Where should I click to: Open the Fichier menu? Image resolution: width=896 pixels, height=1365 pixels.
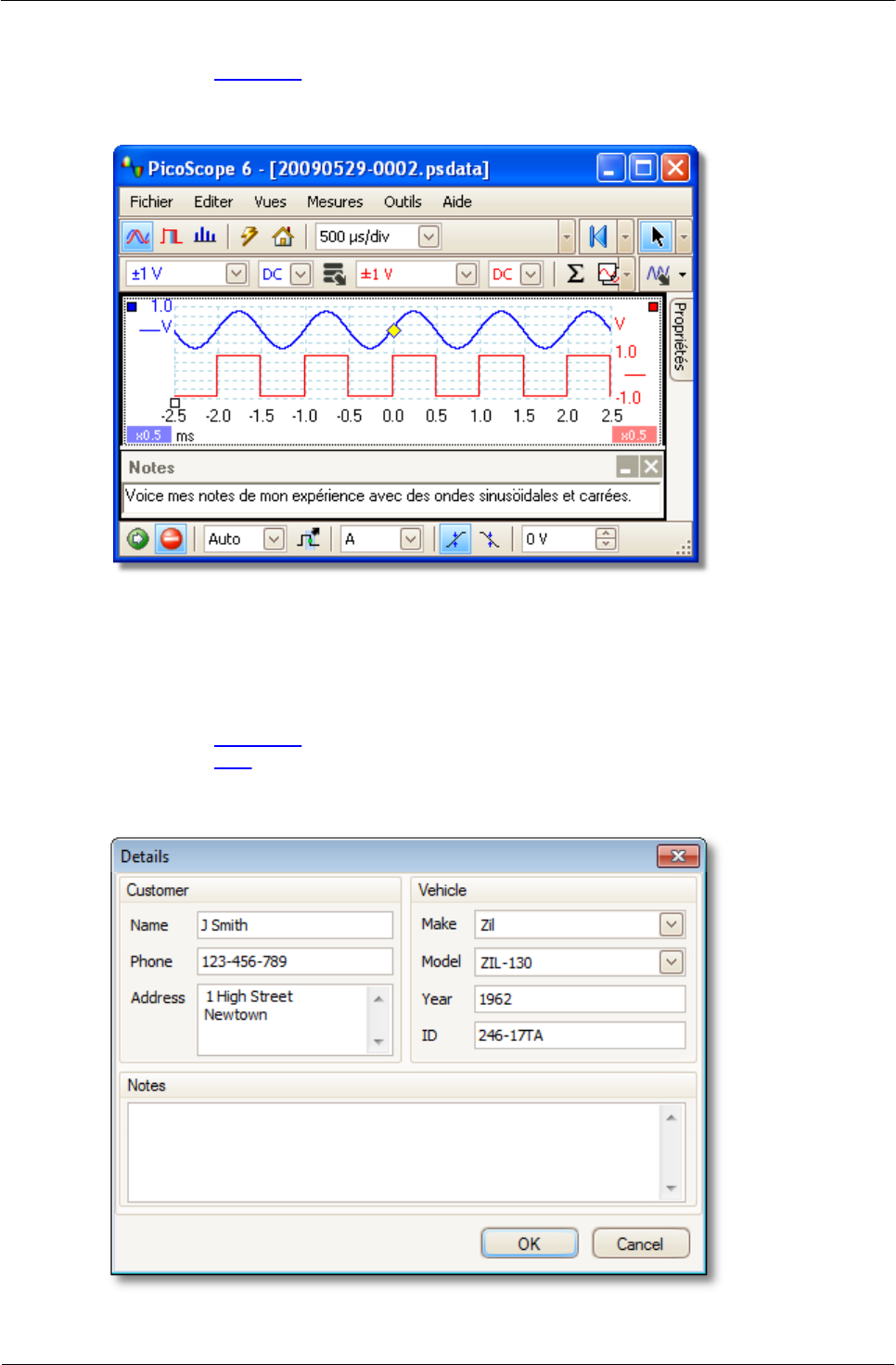click(x=151, y=201)
